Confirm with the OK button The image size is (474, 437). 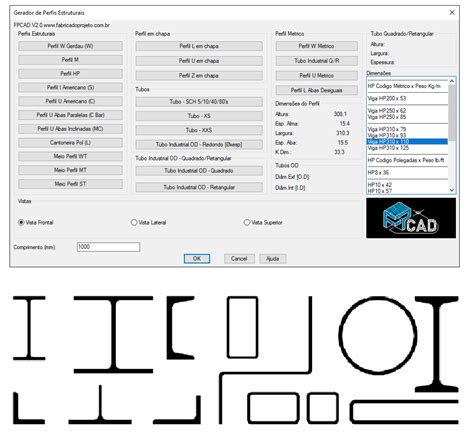click(197, 259)
